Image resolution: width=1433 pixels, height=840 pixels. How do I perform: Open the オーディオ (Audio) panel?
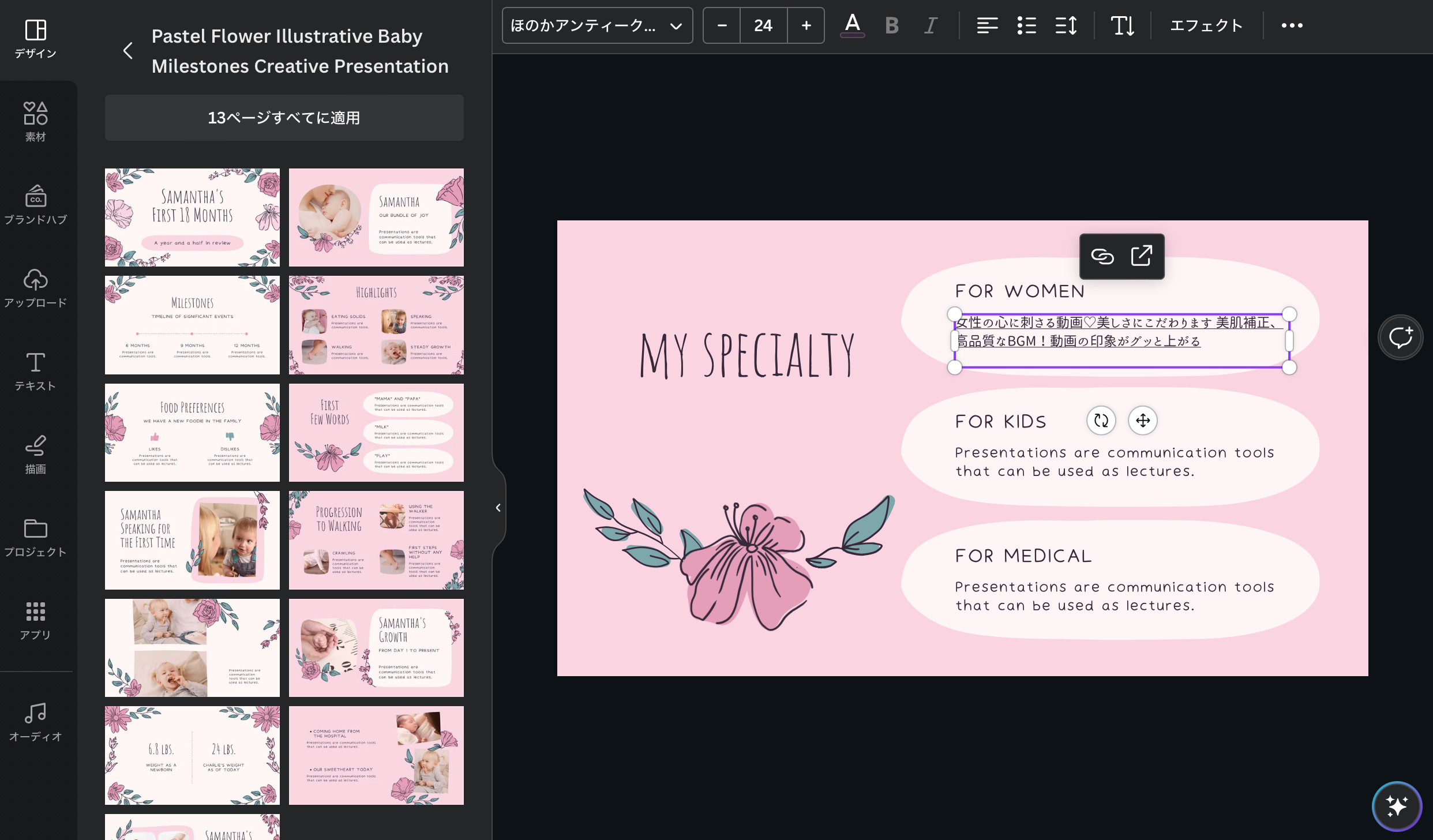pyautogui.click(x=35, y=722)
